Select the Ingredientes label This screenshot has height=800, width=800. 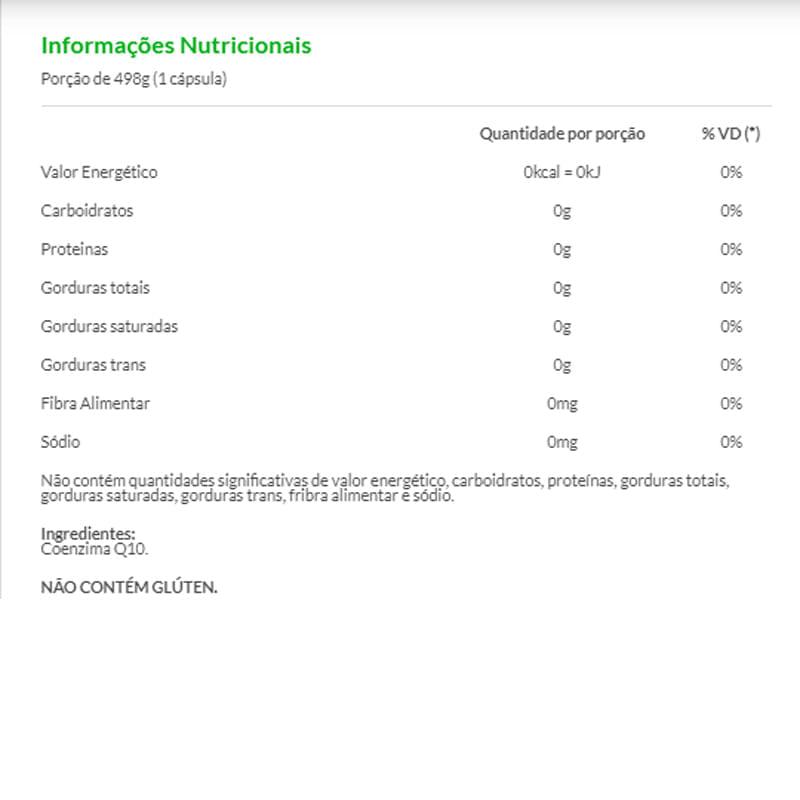[x=88, y=533]
